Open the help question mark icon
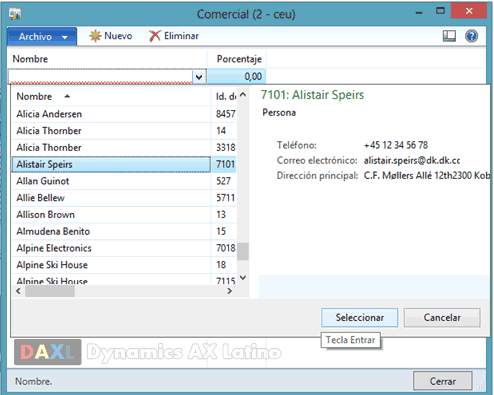Image resolution: width=494 pixels, height=395 pixels. [x=471, y=36]
